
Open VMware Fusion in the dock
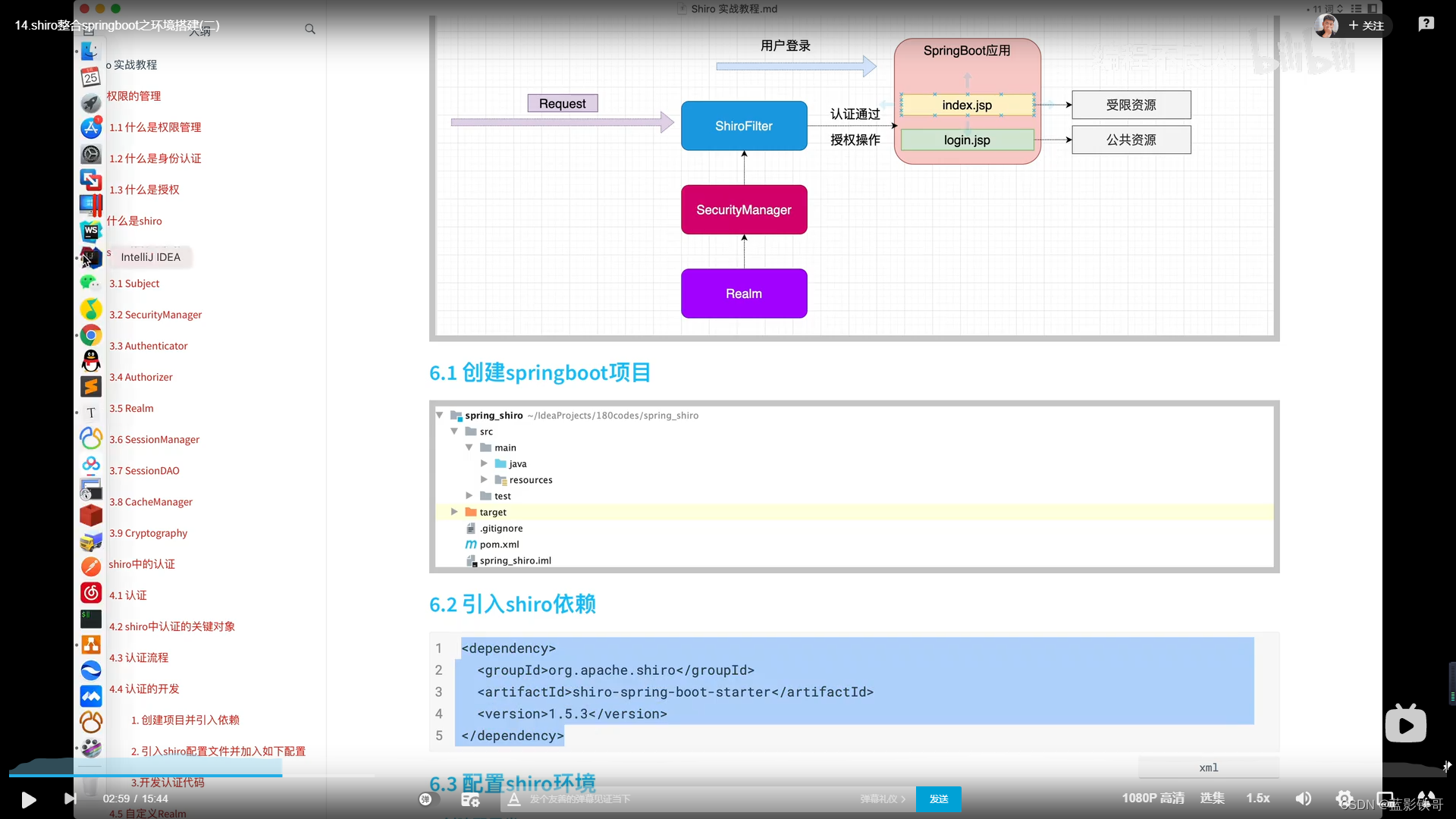click(x=91, y=180)
